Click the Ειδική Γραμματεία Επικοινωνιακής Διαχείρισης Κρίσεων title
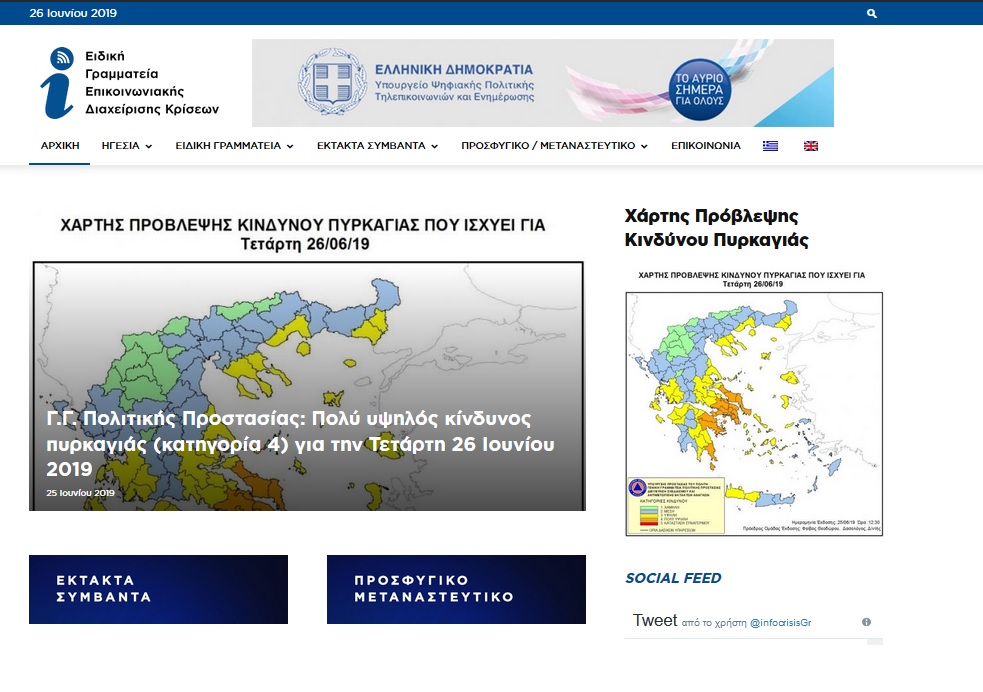Screen dimensions: 983x692 pyautogui.click(x=152, y=83)
